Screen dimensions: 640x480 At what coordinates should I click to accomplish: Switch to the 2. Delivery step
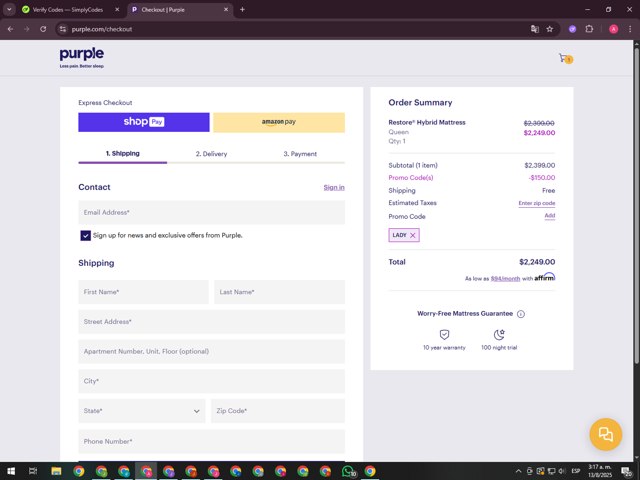pos(211,154)
